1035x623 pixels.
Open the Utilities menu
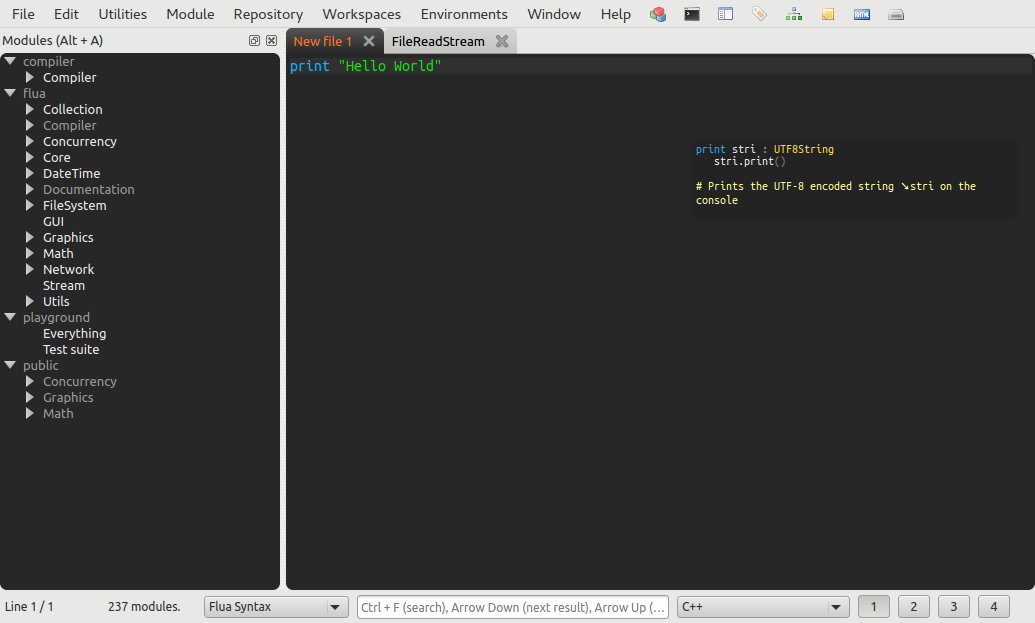coord(123,14)
